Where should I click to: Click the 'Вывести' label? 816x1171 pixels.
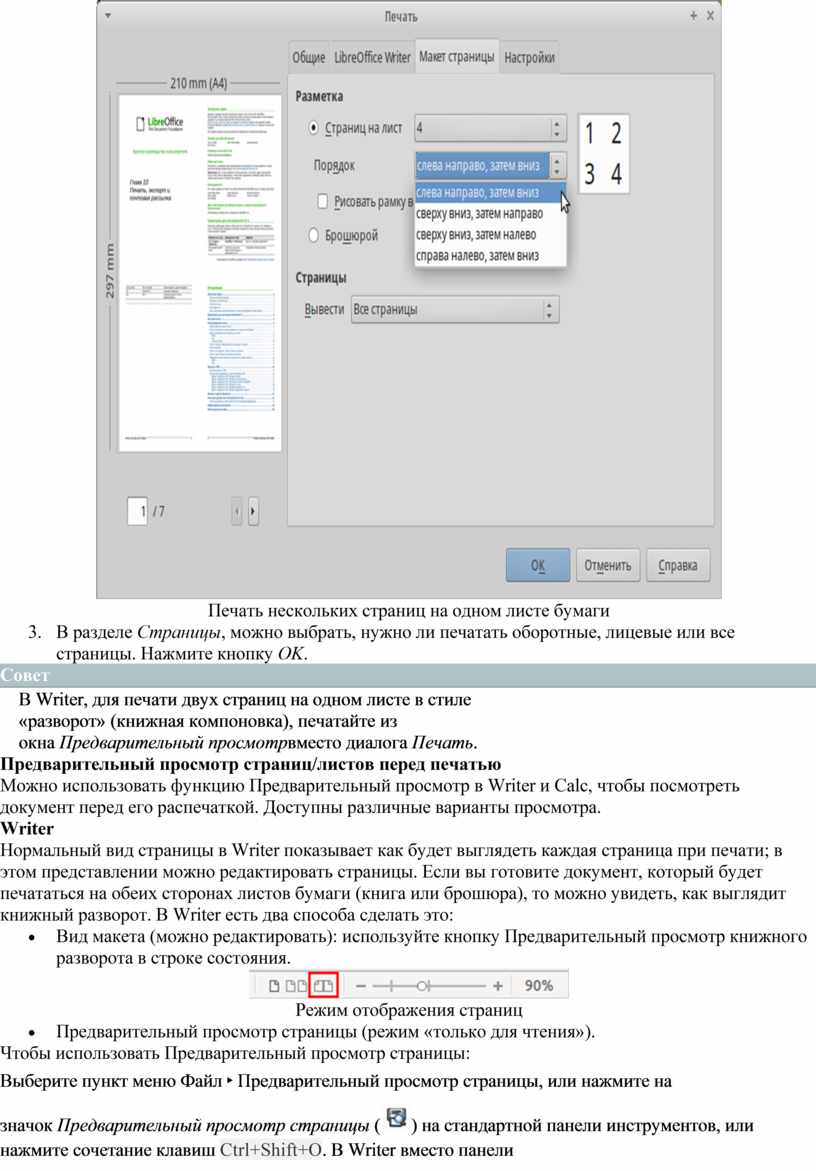pos(324,309)
